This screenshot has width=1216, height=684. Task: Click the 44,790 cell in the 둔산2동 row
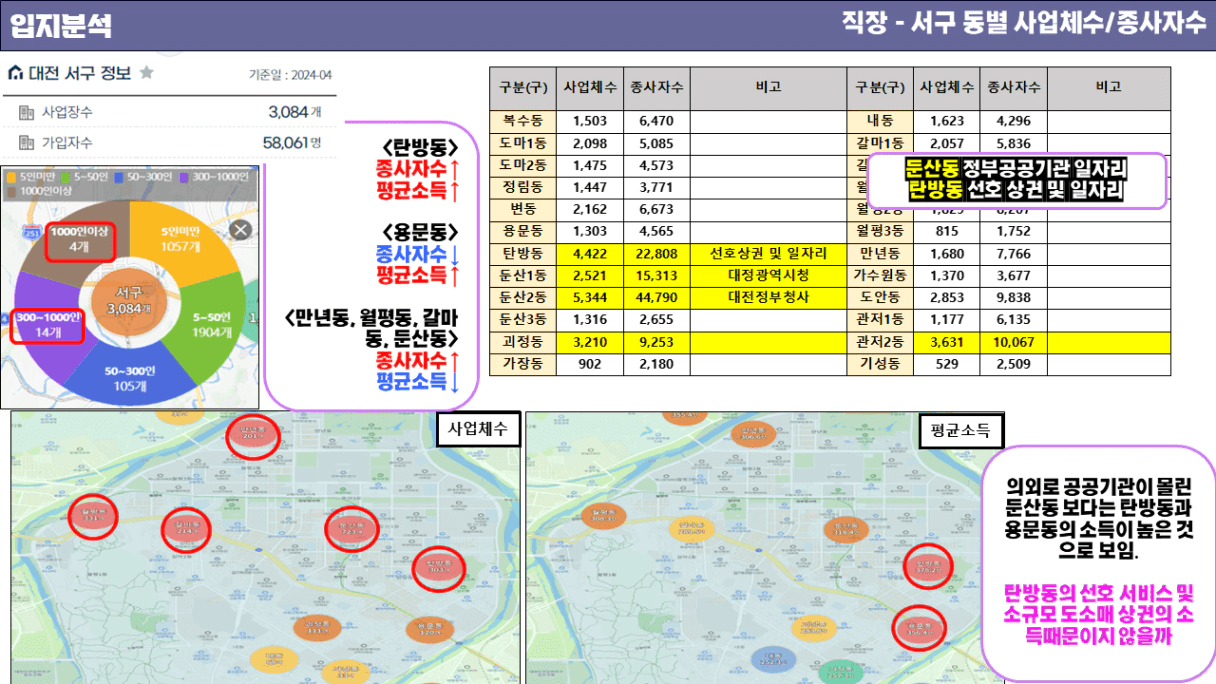coord(657,298)
